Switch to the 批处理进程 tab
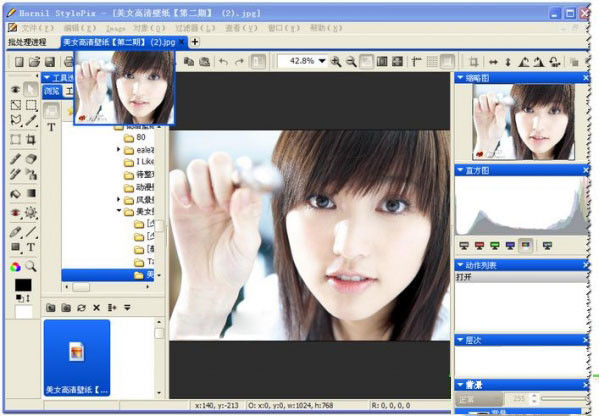The width and height of the screenshot is (599, 416). pyautogui.click(x=28, y=42)
